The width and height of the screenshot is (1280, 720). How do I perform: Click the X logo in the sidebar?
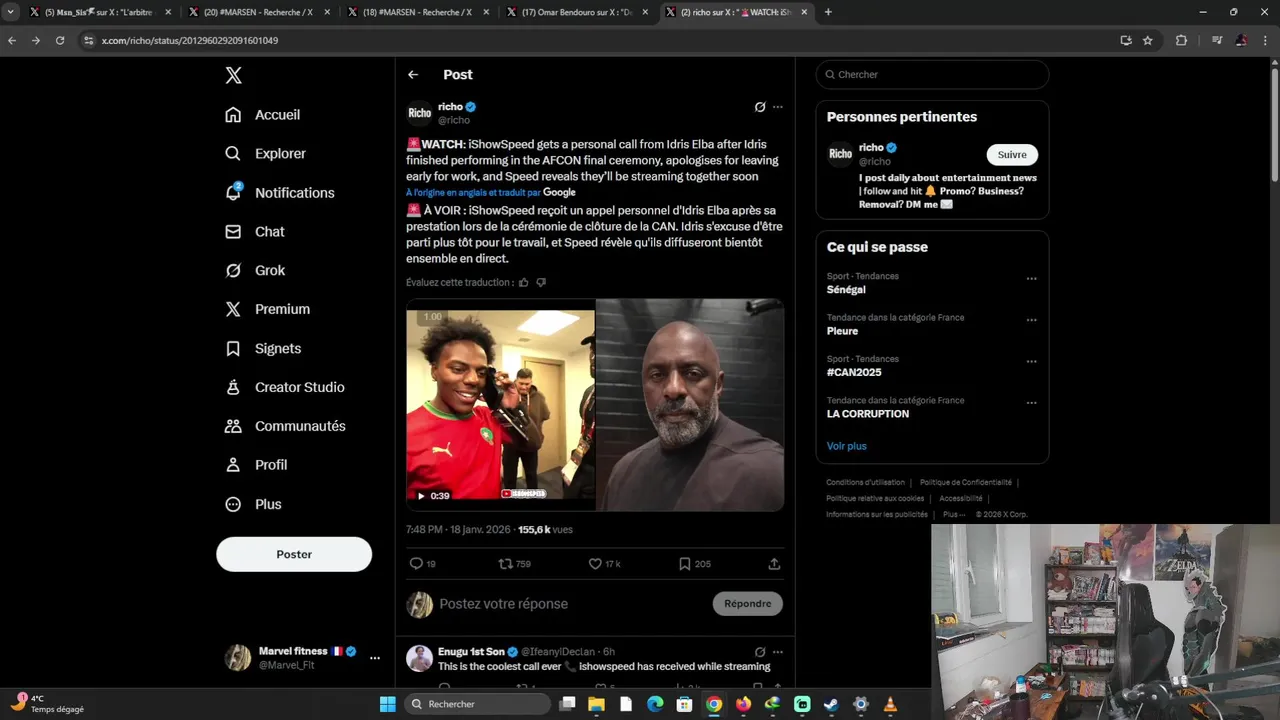pos(233,76)
